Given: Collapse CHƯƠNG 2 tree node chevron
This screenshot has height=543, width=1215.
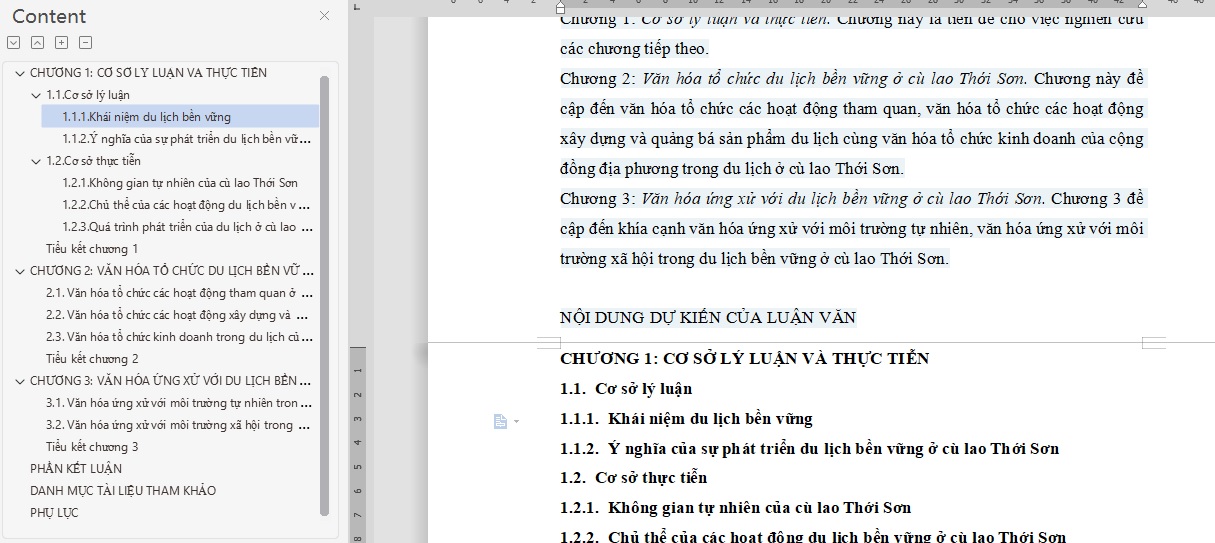Looking at the screenshot, I should (x=20, y=271).
